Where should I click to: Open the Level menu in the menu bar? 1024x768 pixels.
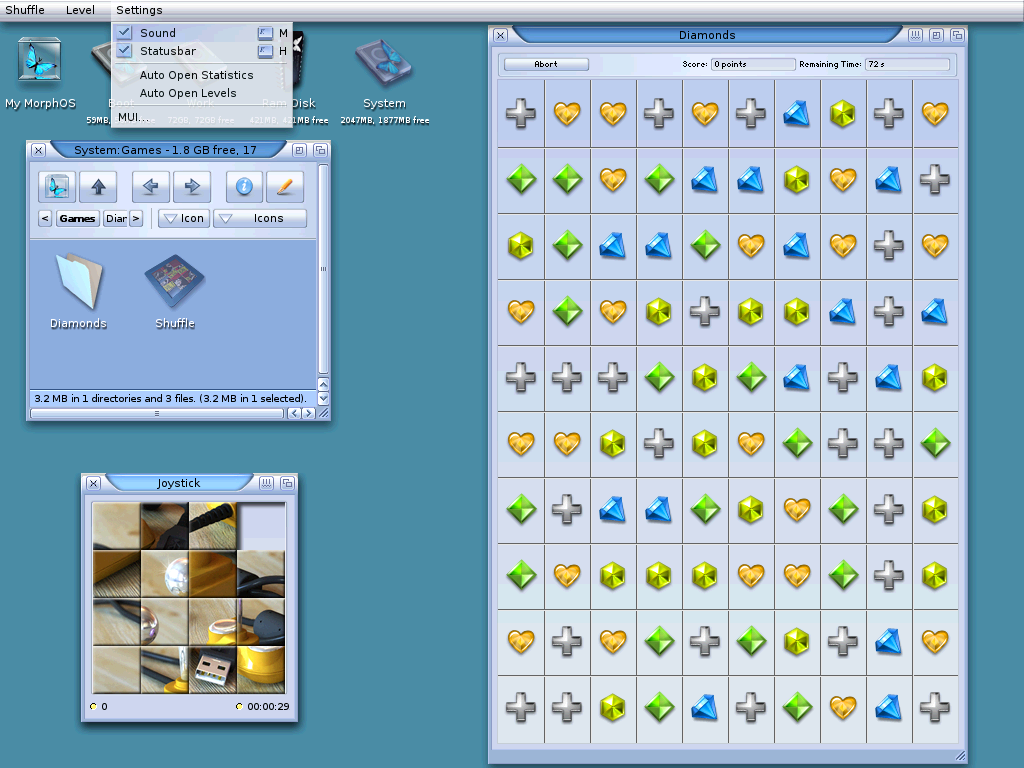[80, 10]
